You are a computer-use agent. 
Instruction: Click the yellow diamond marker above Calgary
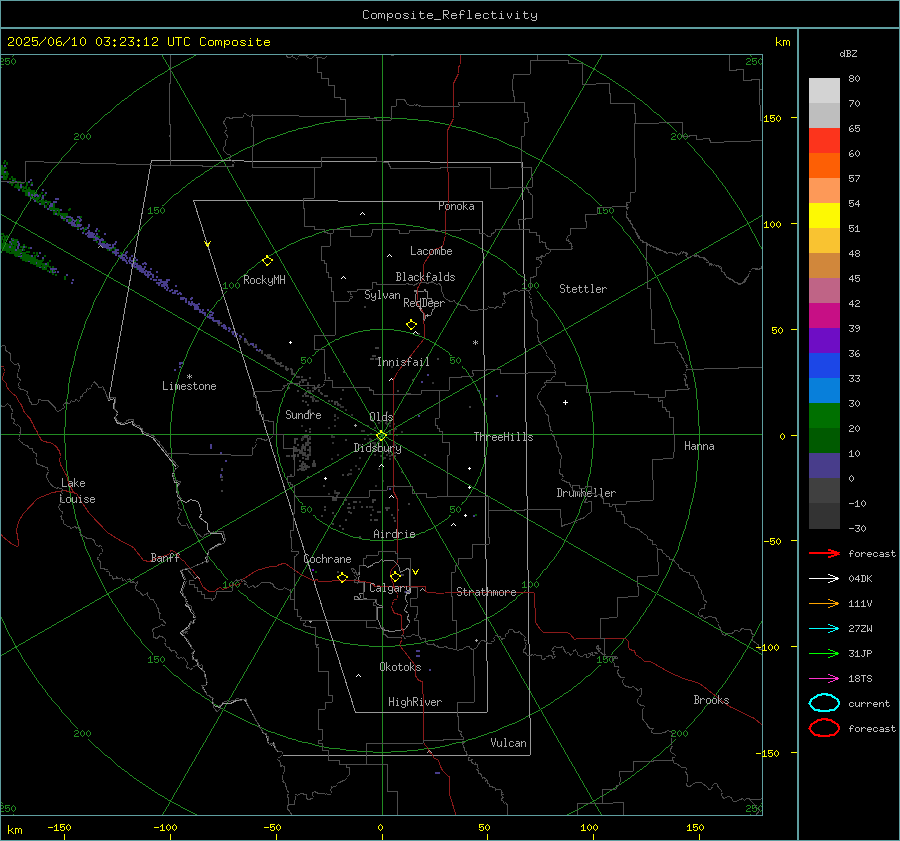click(395, 576)
